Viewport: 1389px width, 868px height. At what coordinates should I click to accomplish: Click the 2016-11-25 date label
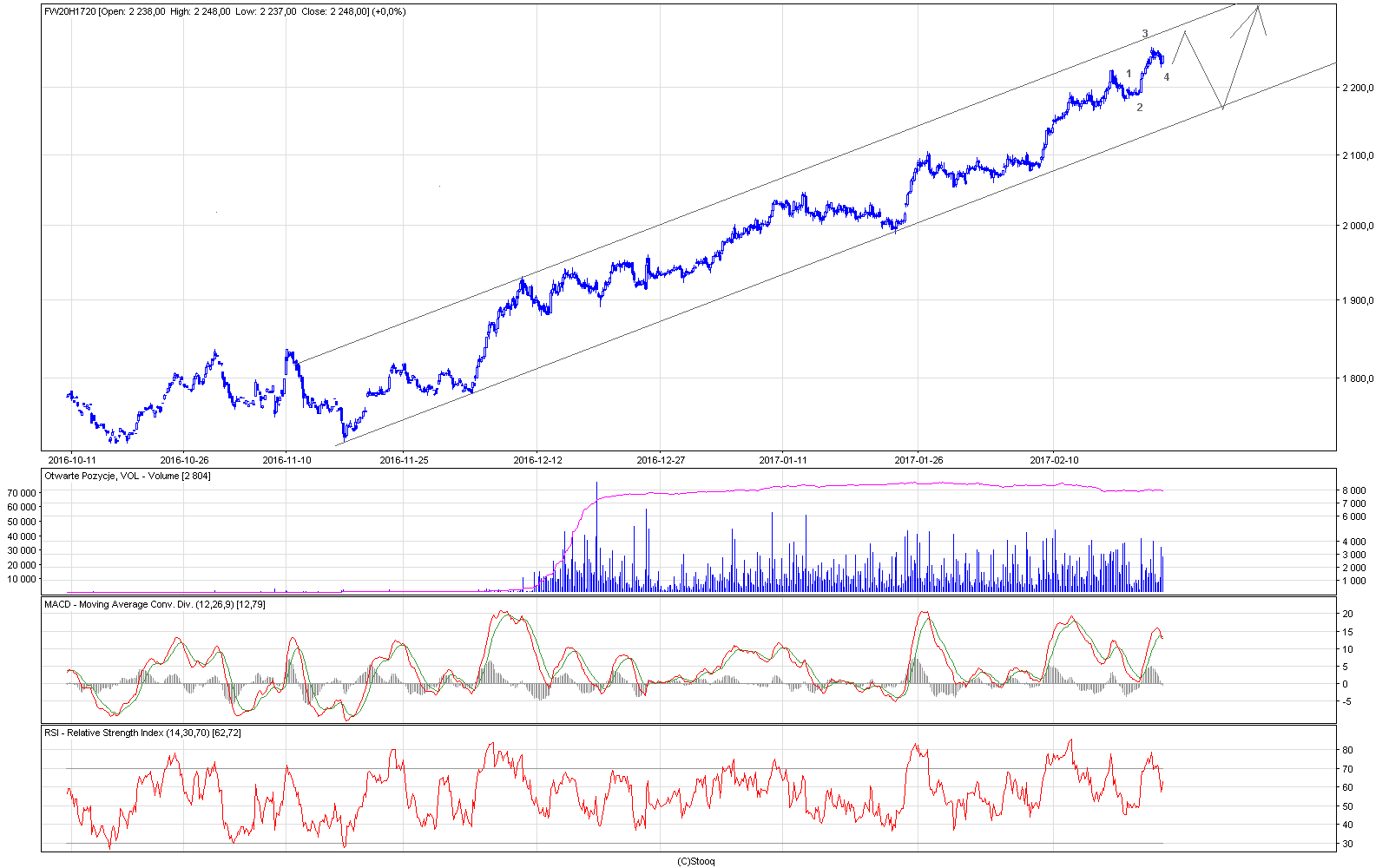(x=404, y=460)
